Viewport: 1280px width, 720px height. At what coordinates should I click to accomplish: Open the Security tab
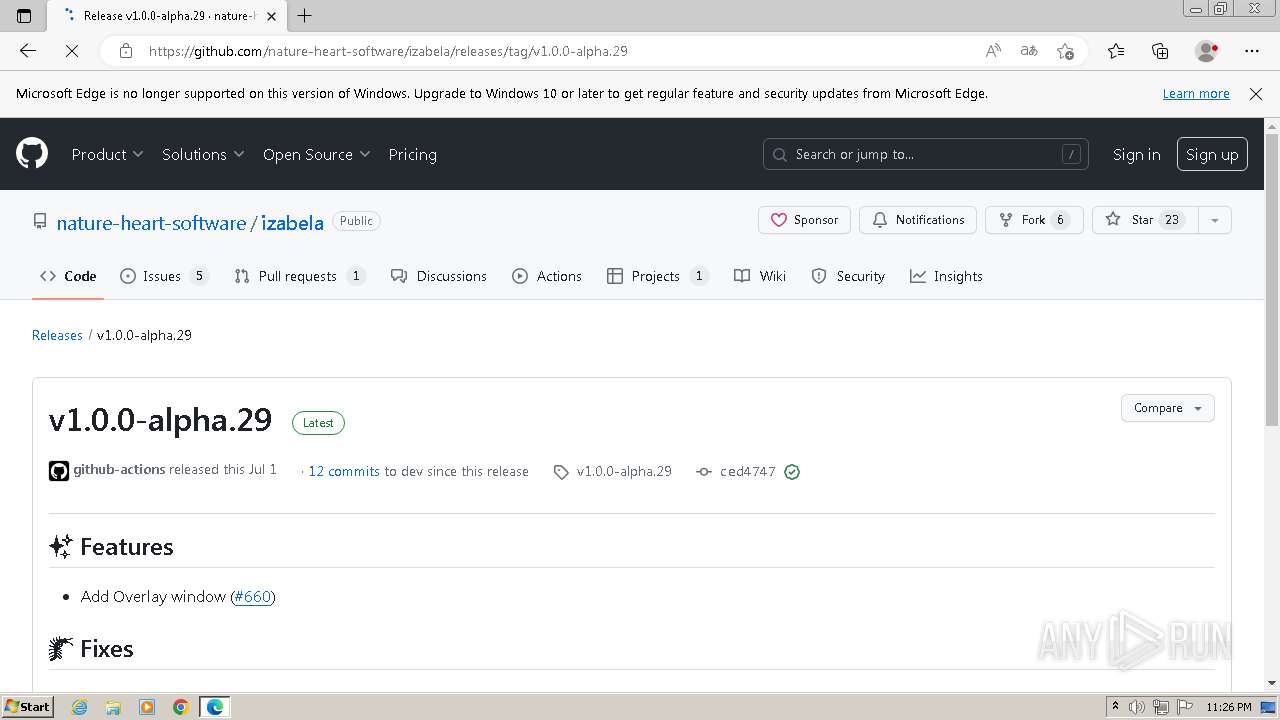(848, 276)
